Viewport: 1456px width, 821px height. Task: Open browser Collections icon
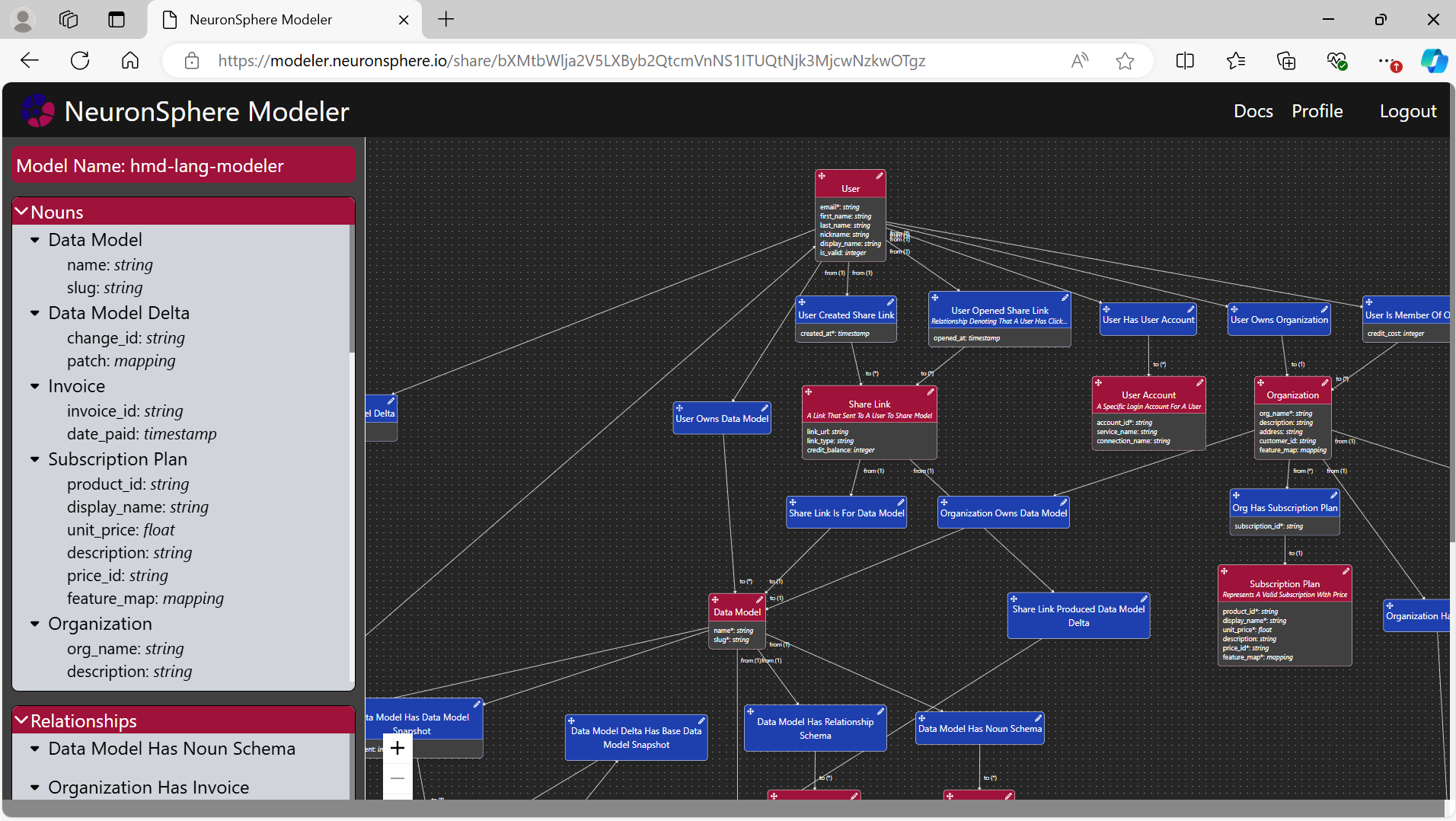(1286, 61)
